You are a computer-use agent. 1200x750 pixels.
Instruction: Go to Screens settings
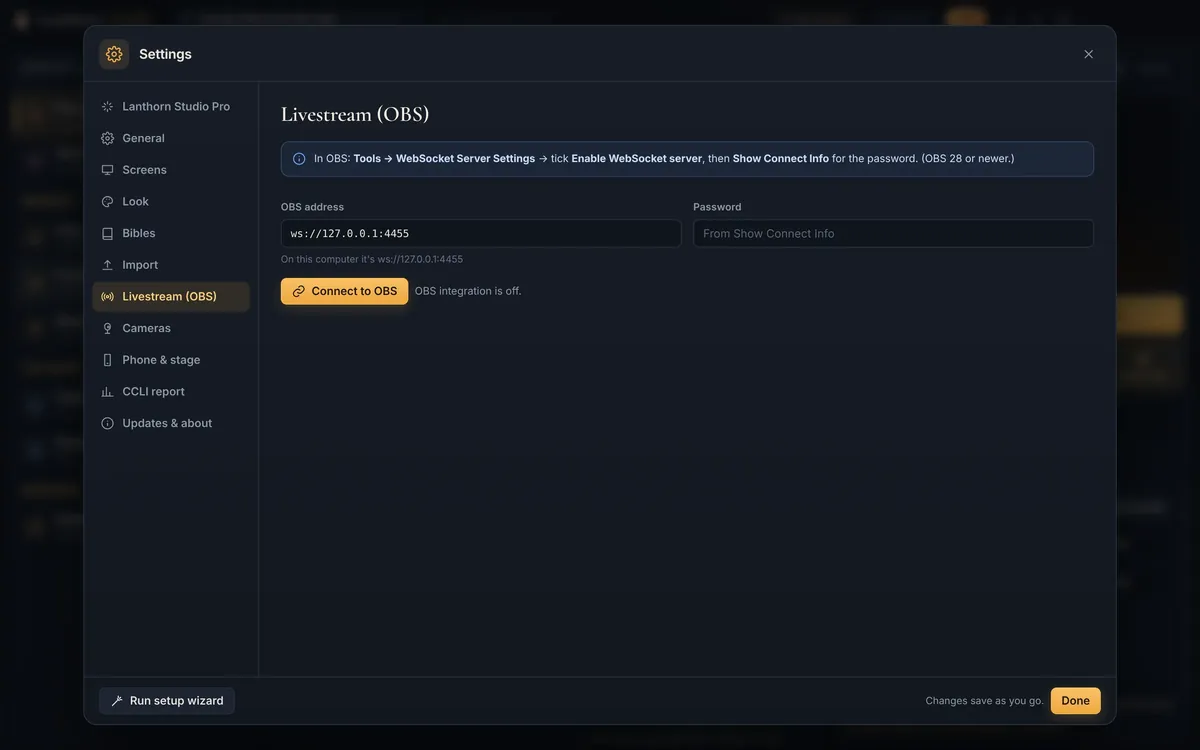tap(171, 170)
